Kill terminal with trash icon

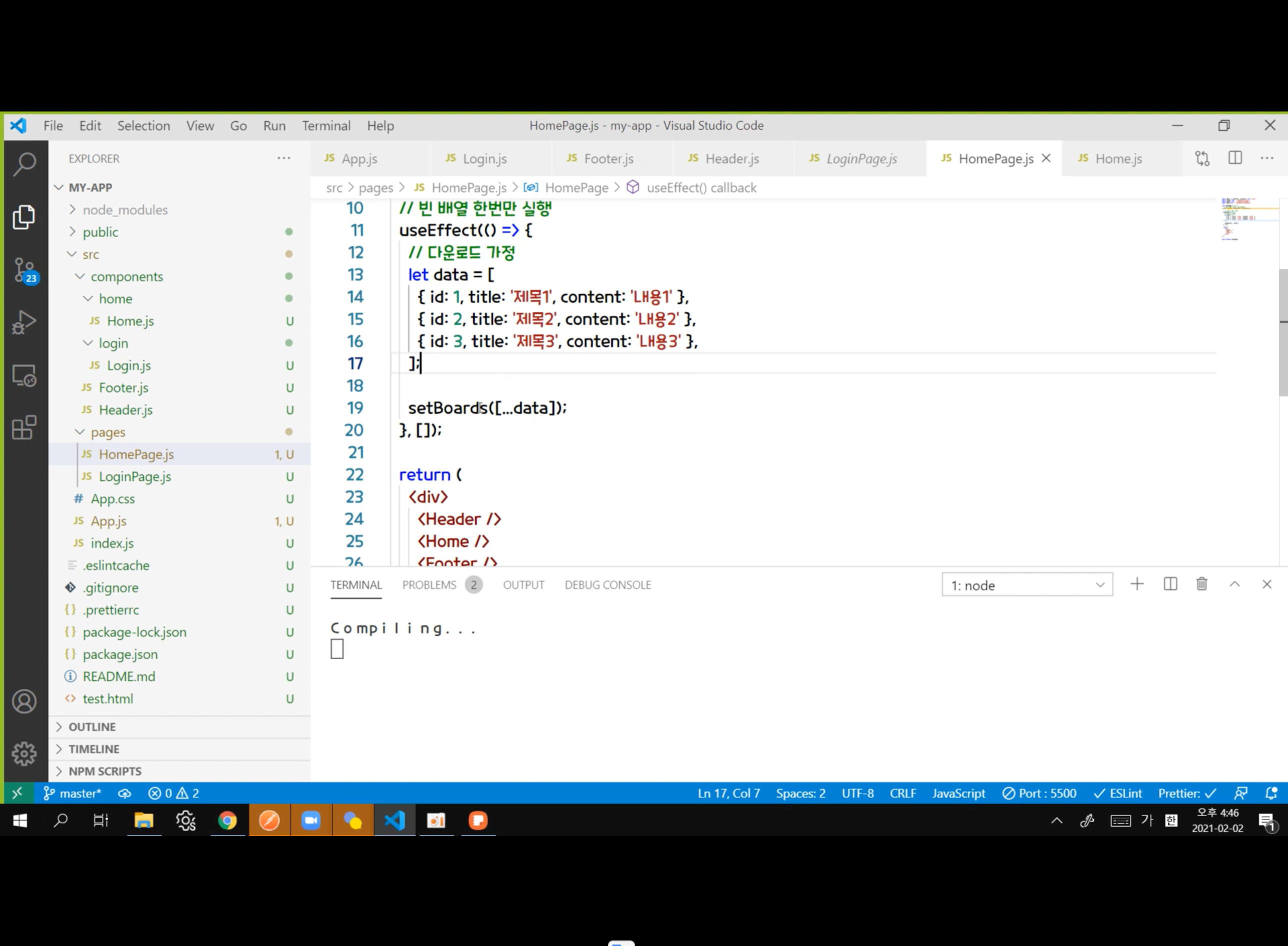pyautogui.click(x=1202, y=584)
